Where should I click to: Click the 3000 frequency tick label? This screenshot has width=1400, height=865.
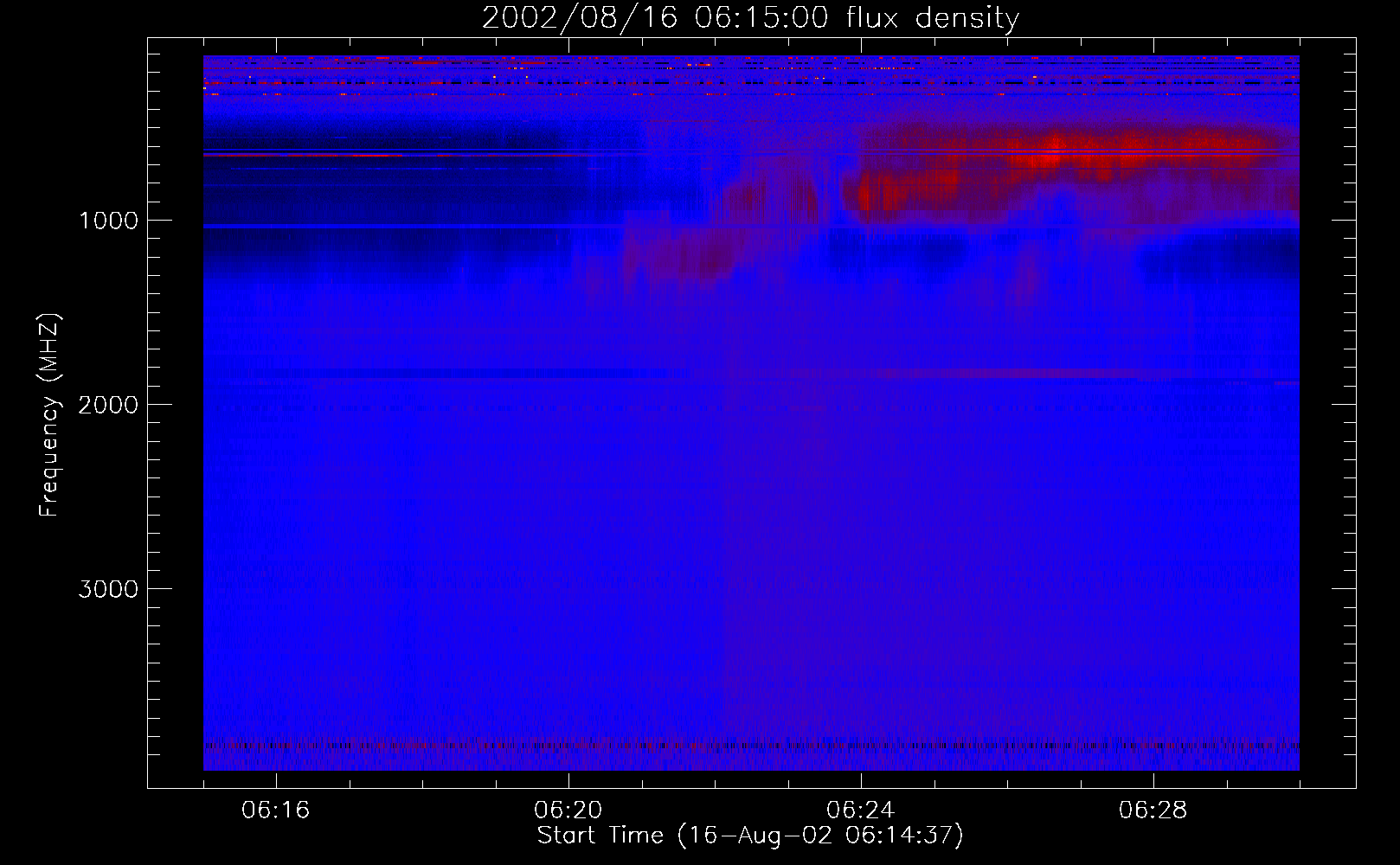(108, 589)
